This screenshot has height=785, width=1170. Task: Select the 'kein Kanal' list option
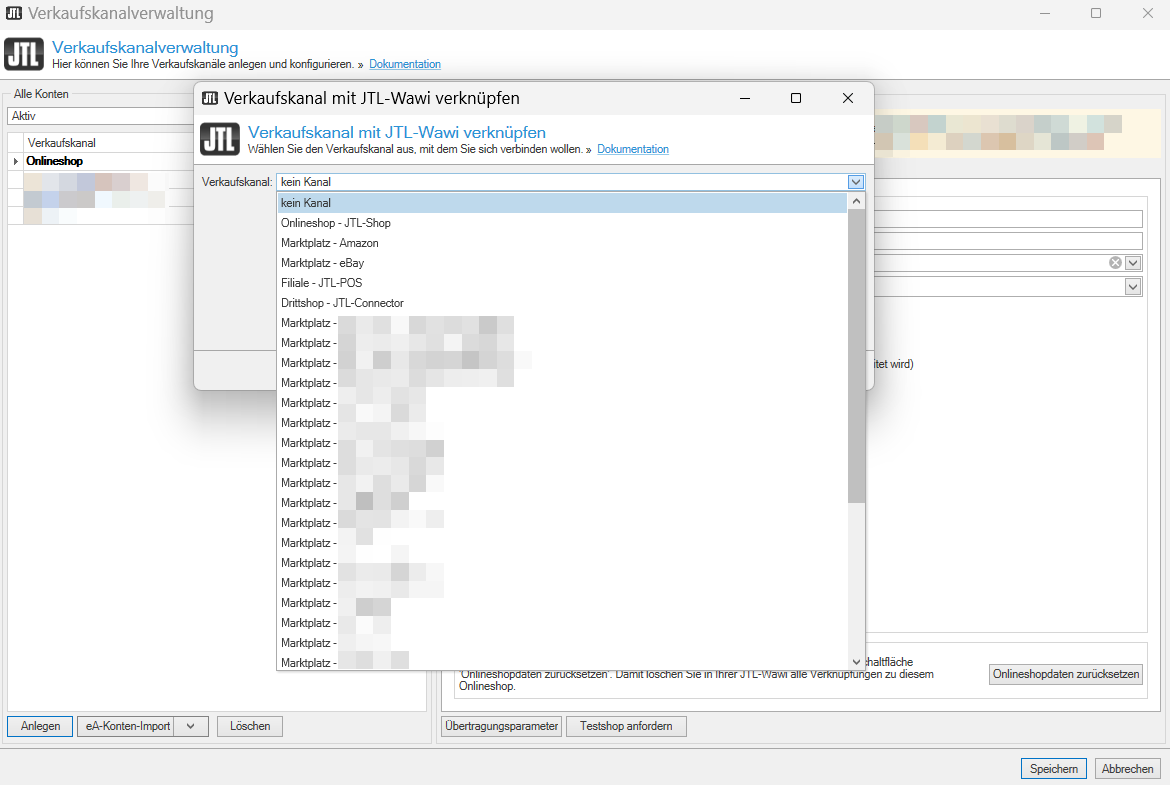tap(306, 203)
